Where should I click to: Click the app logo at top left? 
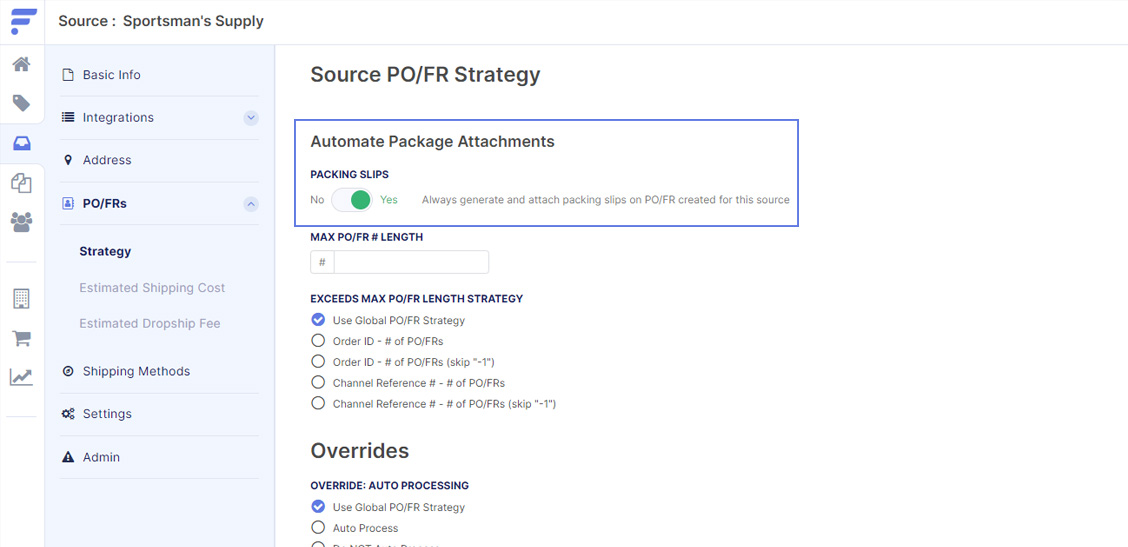23,21
